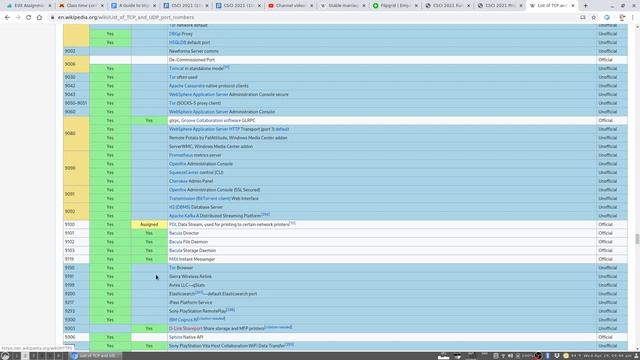The width and height of the screenshot is (640, 360).
Task: Open the D-Link Shareport link
Action: [186, 328]
